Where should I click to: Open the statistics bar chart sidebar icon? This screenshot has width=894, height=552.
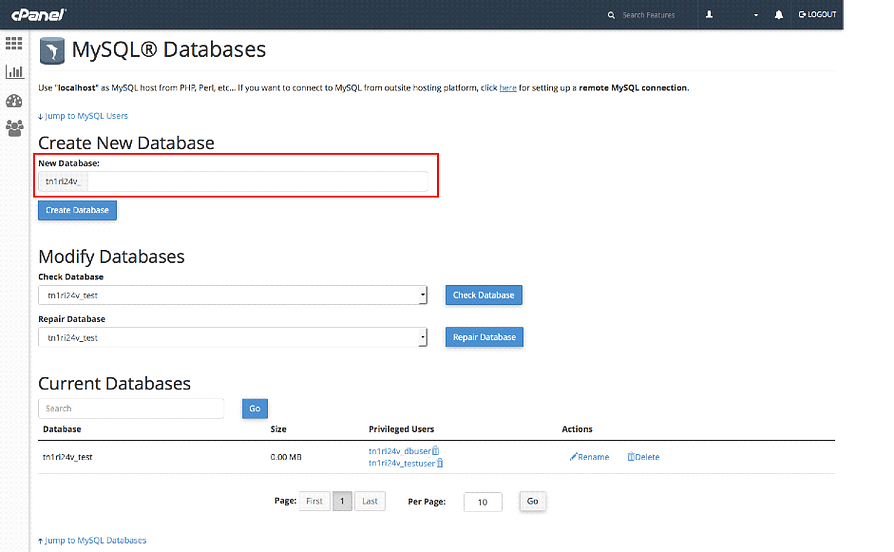click(x=14, y=72)
